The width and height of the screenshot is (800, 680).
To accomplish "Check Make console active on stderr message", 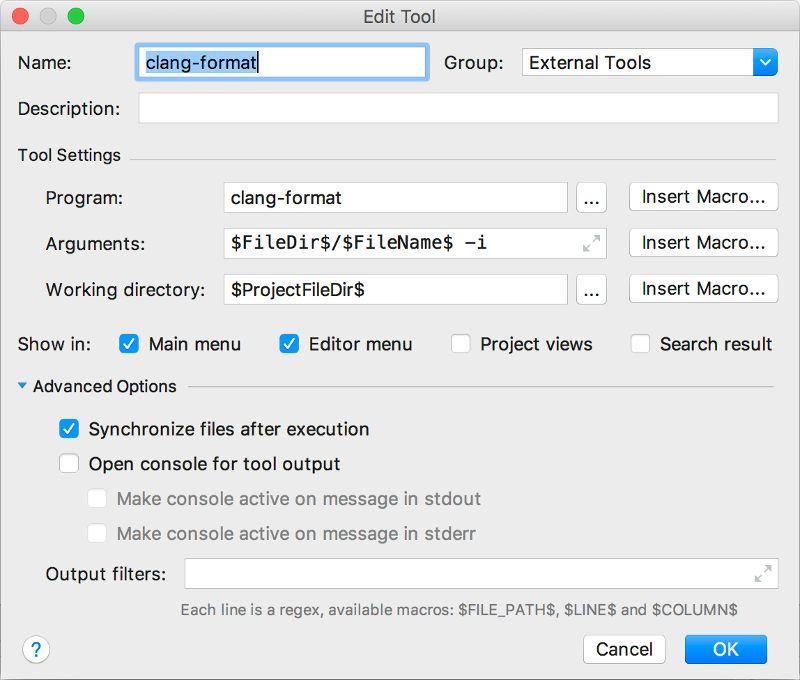I will click(x=97, y=534).
